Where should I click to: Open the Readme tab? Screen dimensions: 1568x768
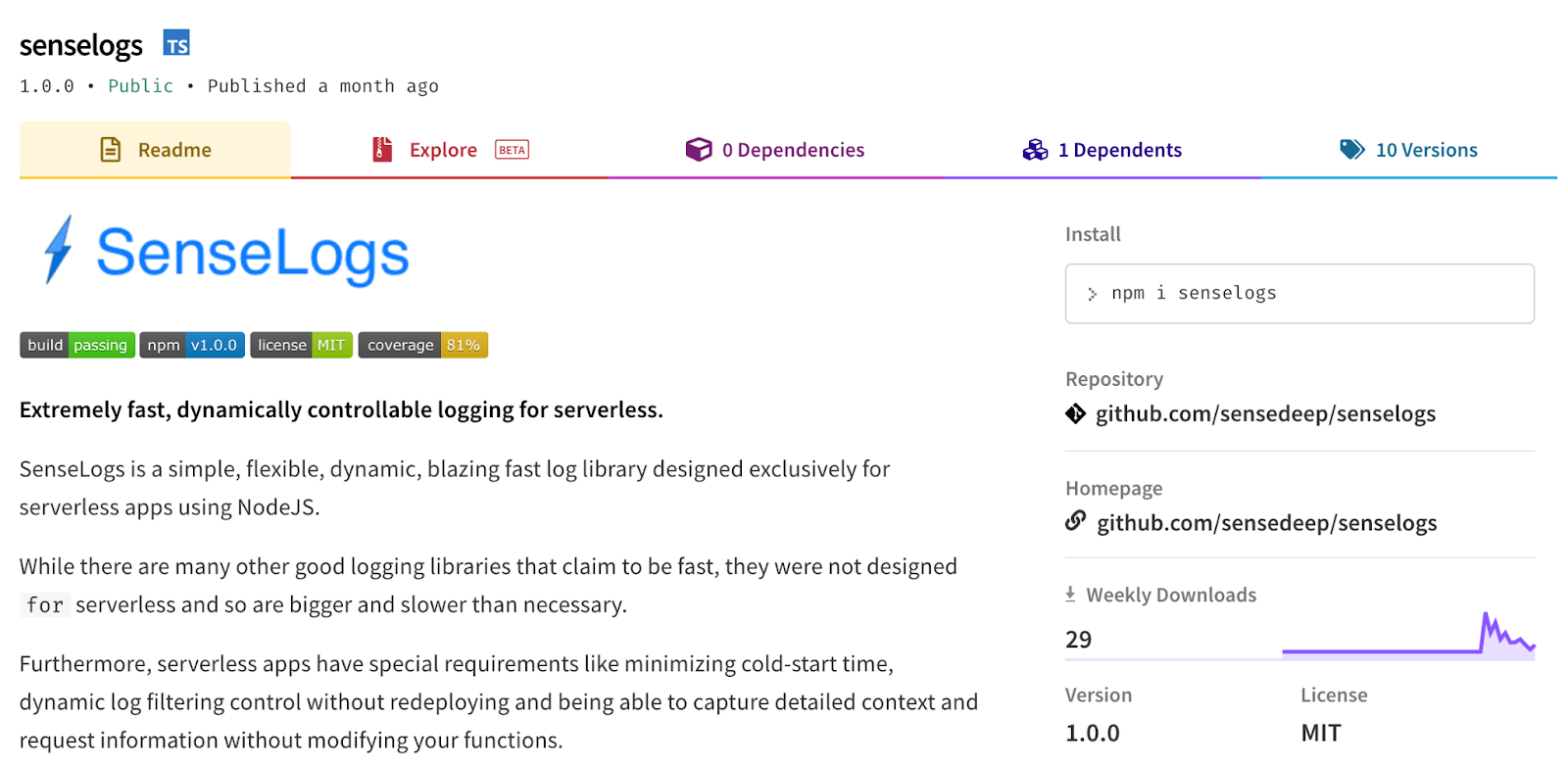coord(155,150)
